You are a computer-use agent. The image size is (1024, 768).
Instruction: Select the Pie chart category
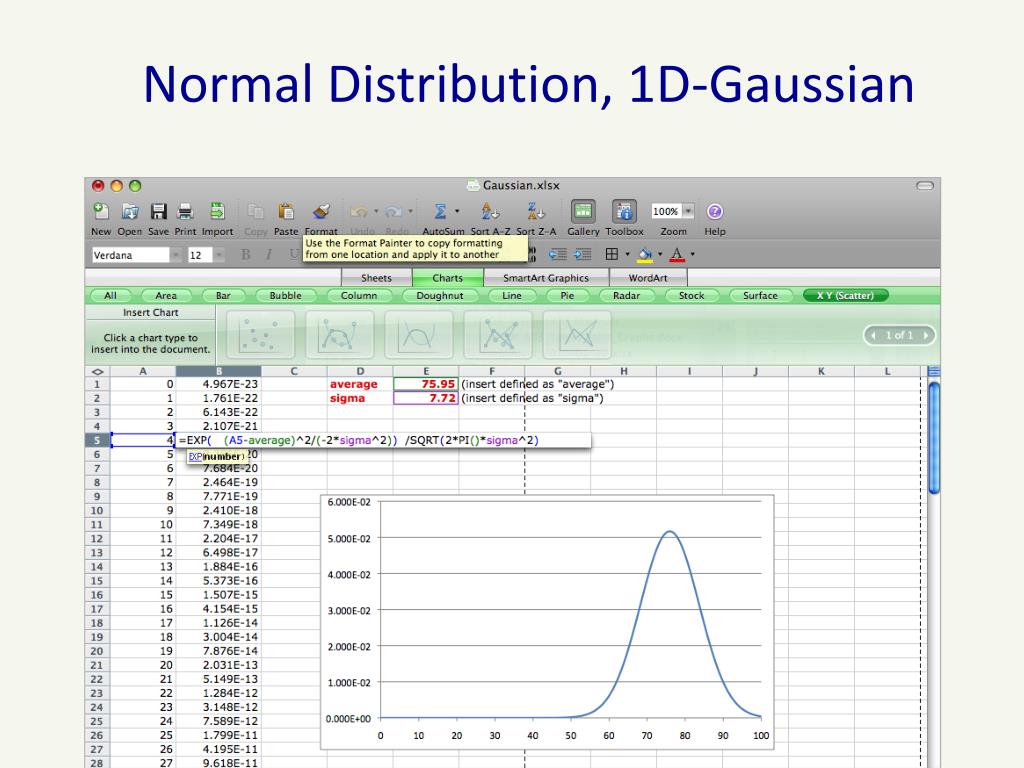pyautogui.click(x=568, y=295)
